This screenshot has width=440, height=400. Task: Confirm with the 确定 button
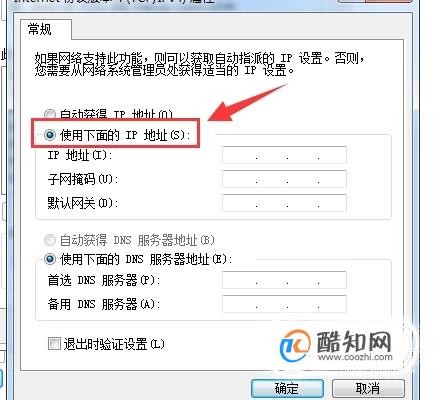[287, 388]
